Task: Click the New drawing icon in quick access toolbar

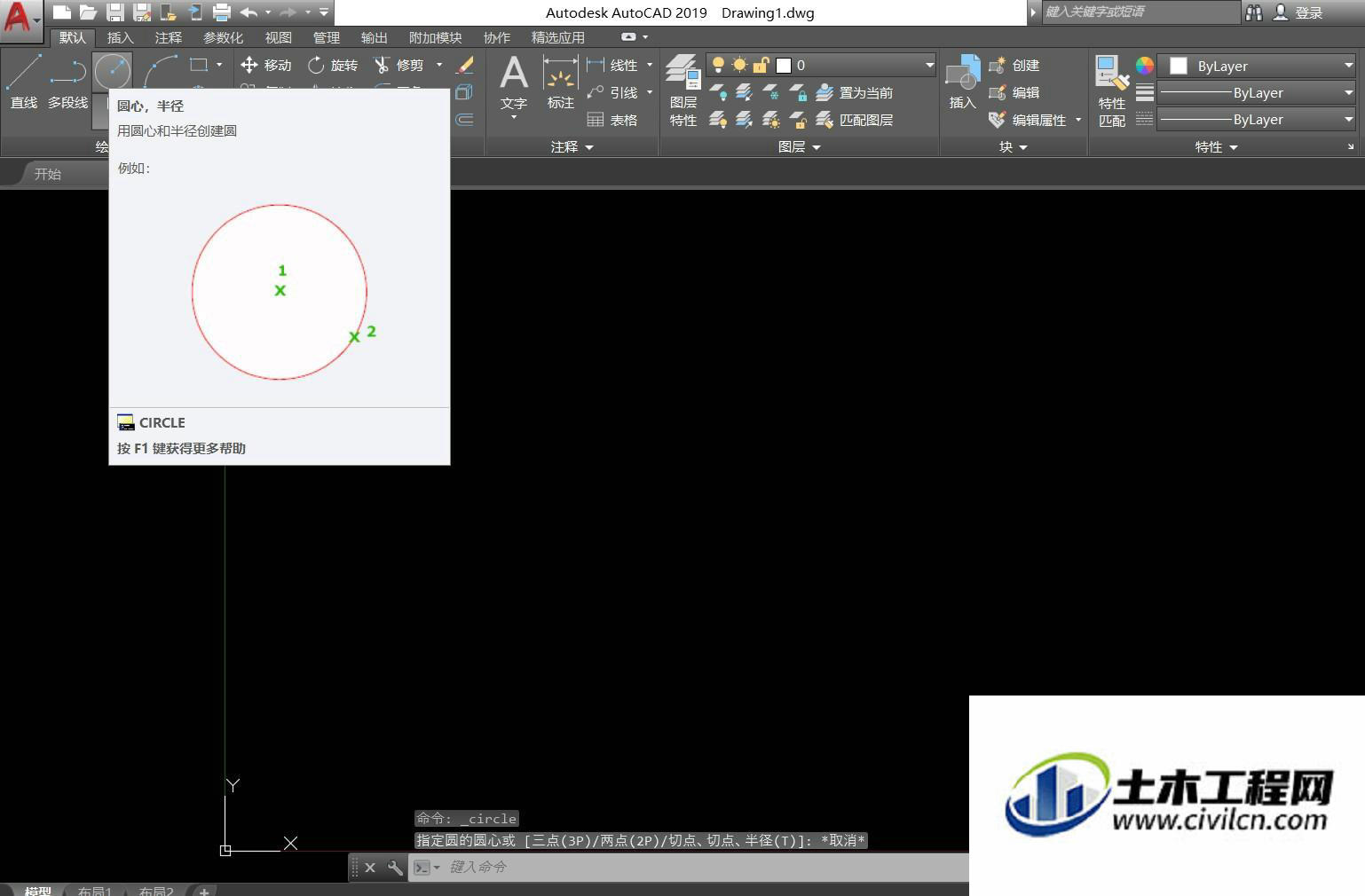Action: [x=61, y=12]
